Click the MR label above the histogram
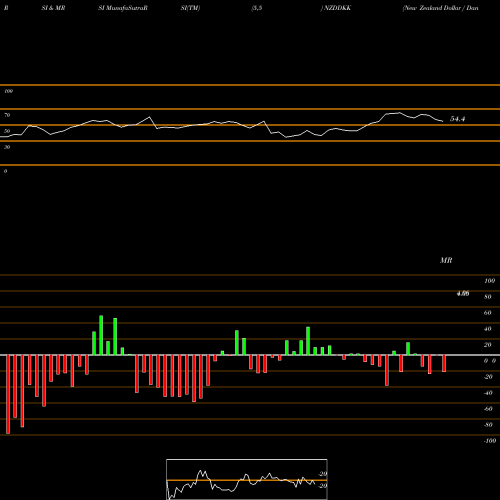 pos(446,260)
